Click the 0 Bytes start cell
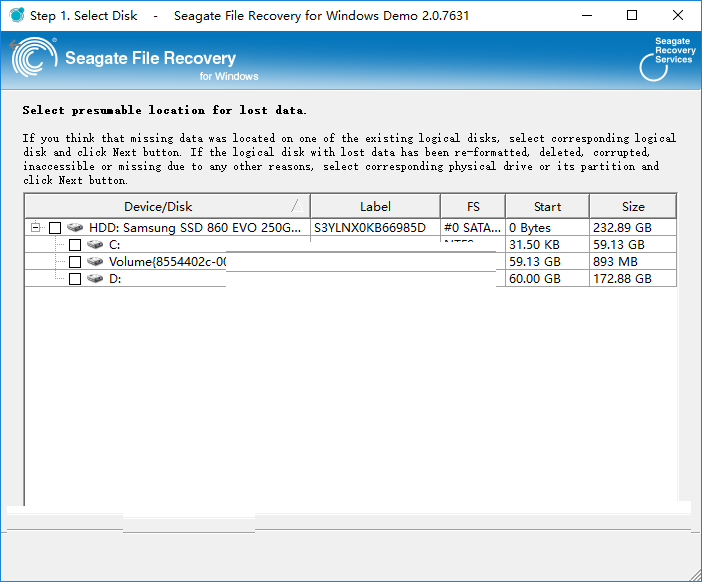Viewport: 702px width, 582px height. coord(547,228)
